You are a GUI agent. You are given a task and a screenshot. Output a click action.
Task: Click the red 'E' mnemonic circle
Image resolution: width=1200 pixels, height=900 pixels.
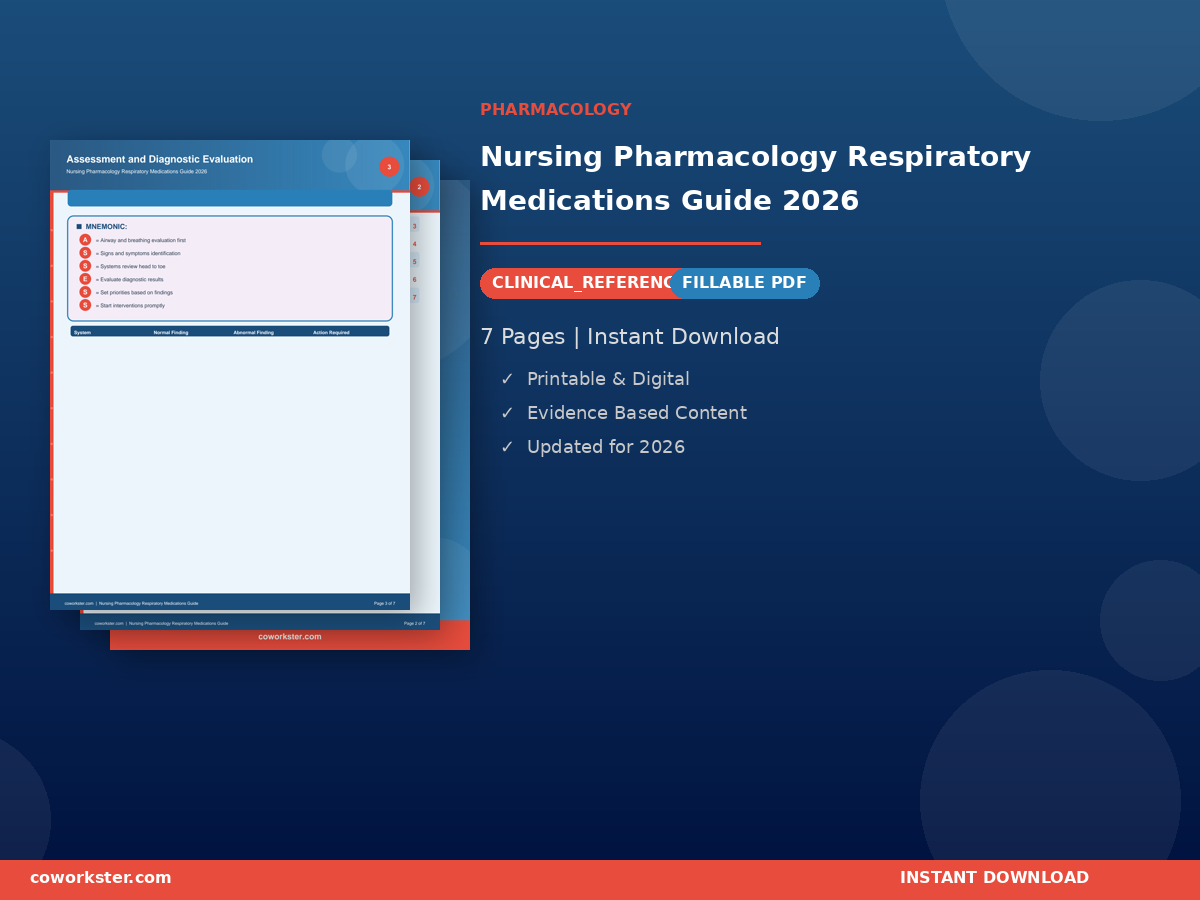coord(85,279)
